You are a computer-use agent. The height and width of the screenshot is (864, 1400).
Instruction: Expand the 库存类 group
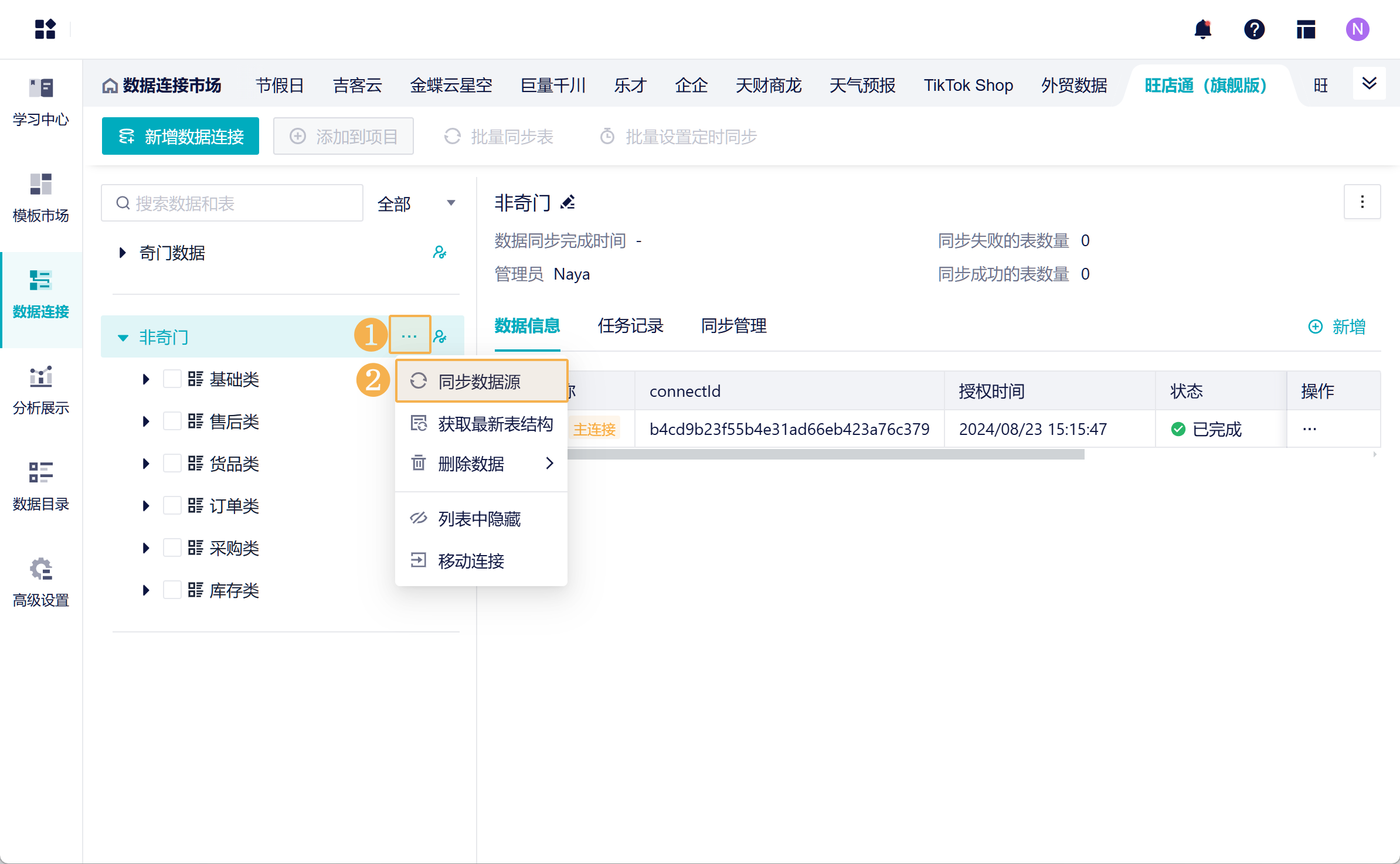coord(145,590)
